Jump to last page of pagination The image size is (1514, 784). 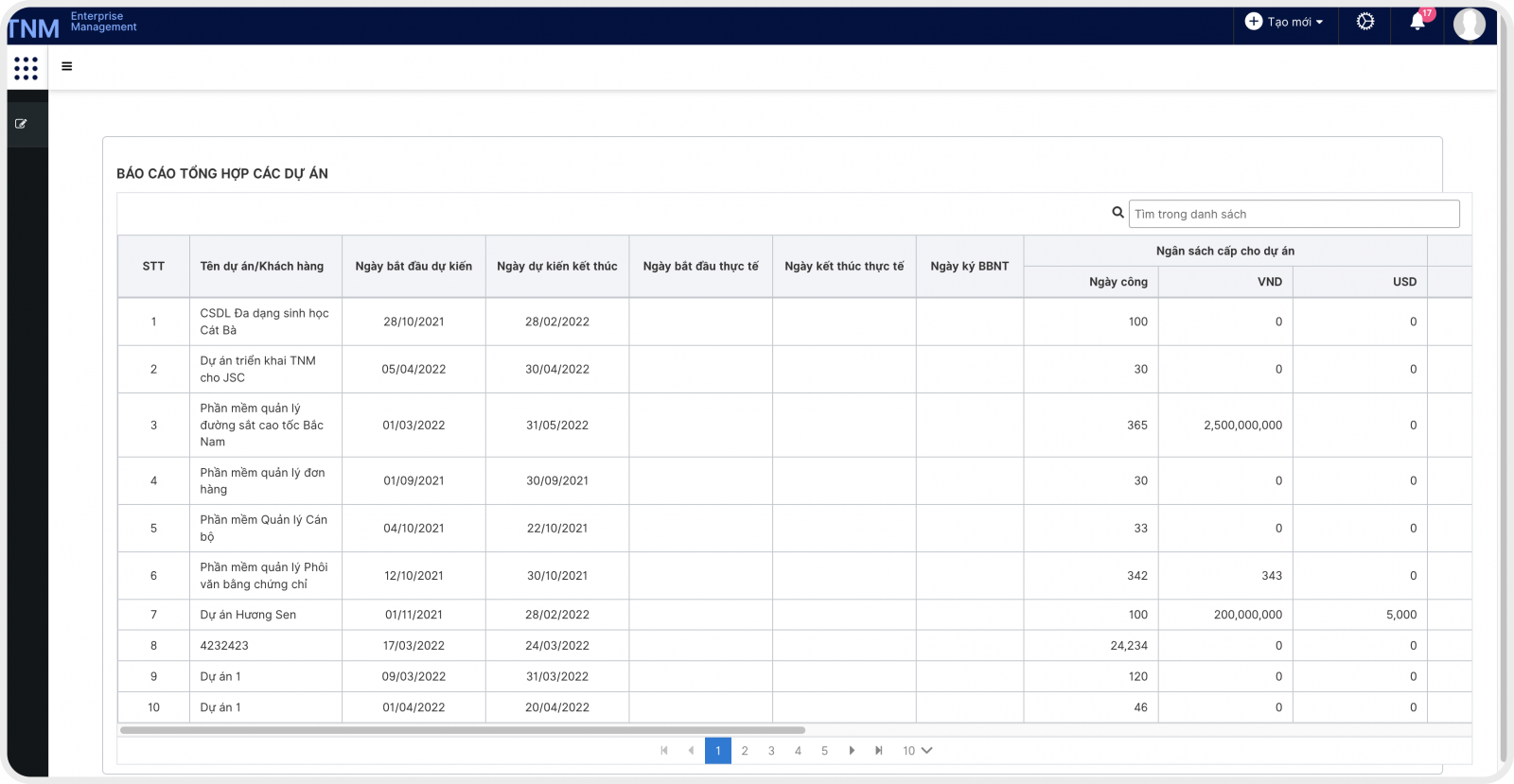click(878, 751)
